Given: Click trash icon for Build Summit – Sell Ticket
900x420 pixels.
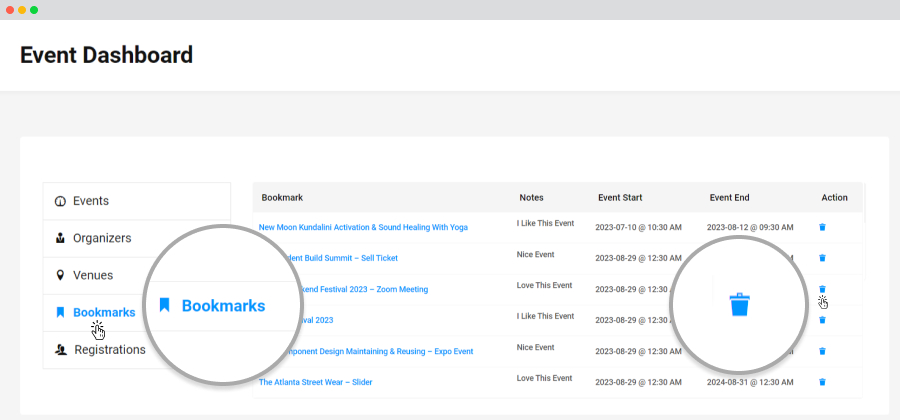Looking at the screenshot, I should 822,258.
